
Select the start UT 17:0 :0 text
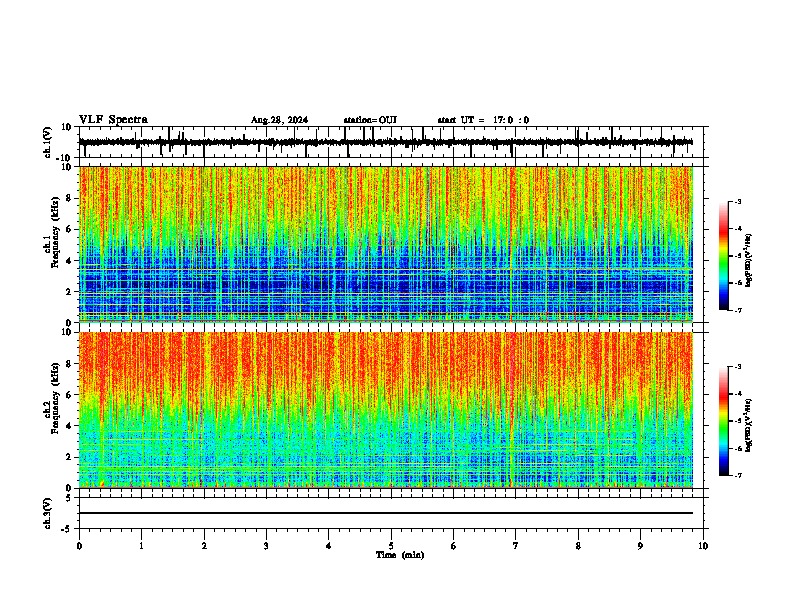coord(483,120)
